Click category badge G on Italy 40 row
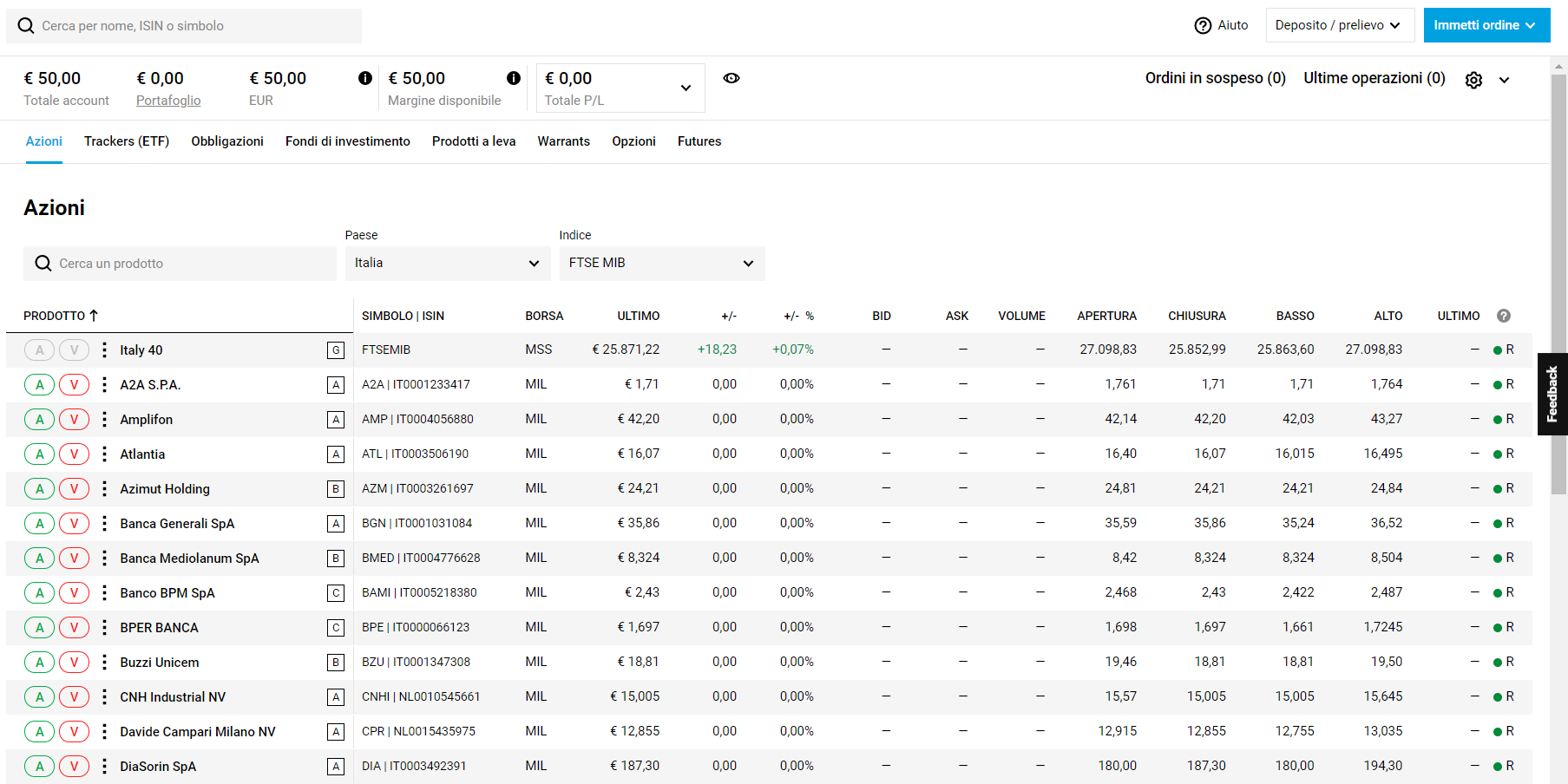 [336, 350]
